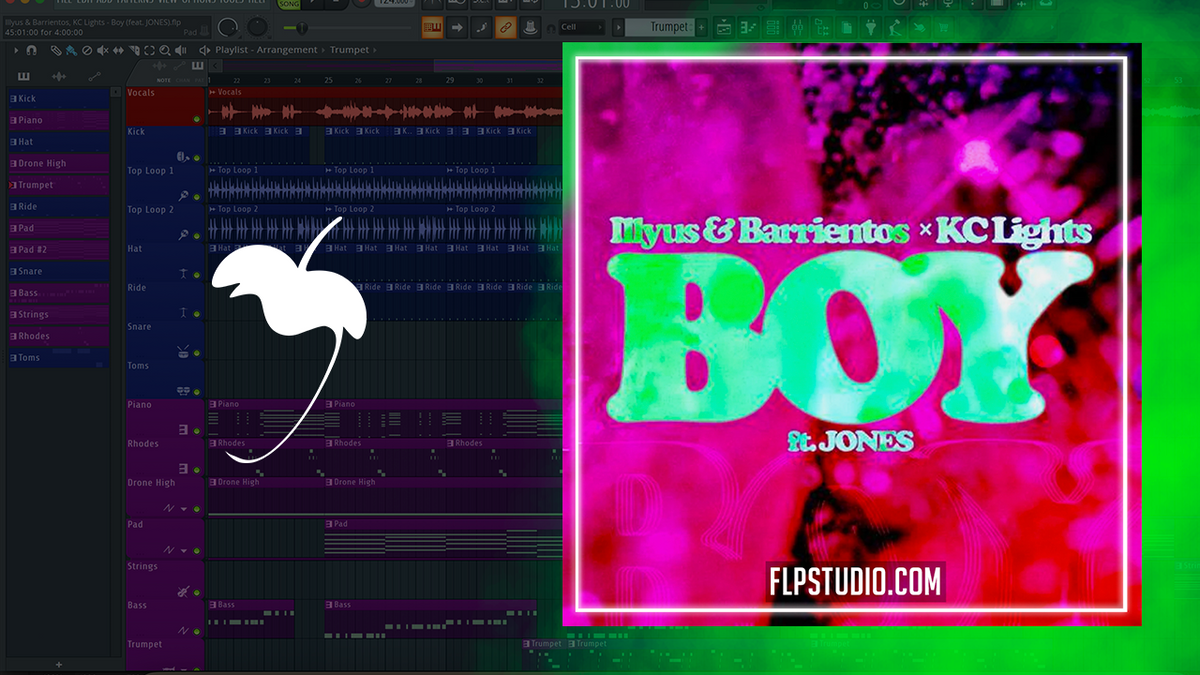Click Arrangement in the playlist breadcrumb
Image resolution: width=1200 pixels, height=675 pixels.
[285, 50]
